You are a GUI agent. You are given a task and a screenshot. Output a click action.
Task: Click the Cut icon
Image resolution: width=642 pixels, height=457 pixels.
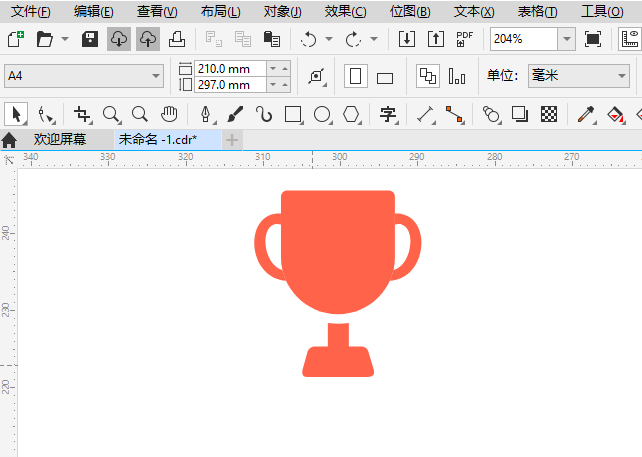click(x=214, y=39)
